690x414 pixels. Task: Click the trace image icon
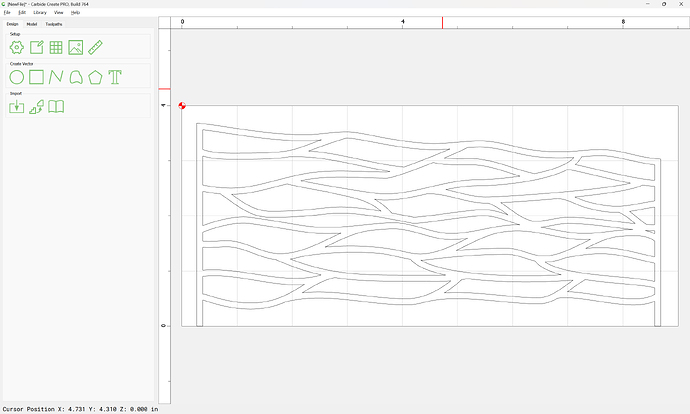(x=36, y=107)
